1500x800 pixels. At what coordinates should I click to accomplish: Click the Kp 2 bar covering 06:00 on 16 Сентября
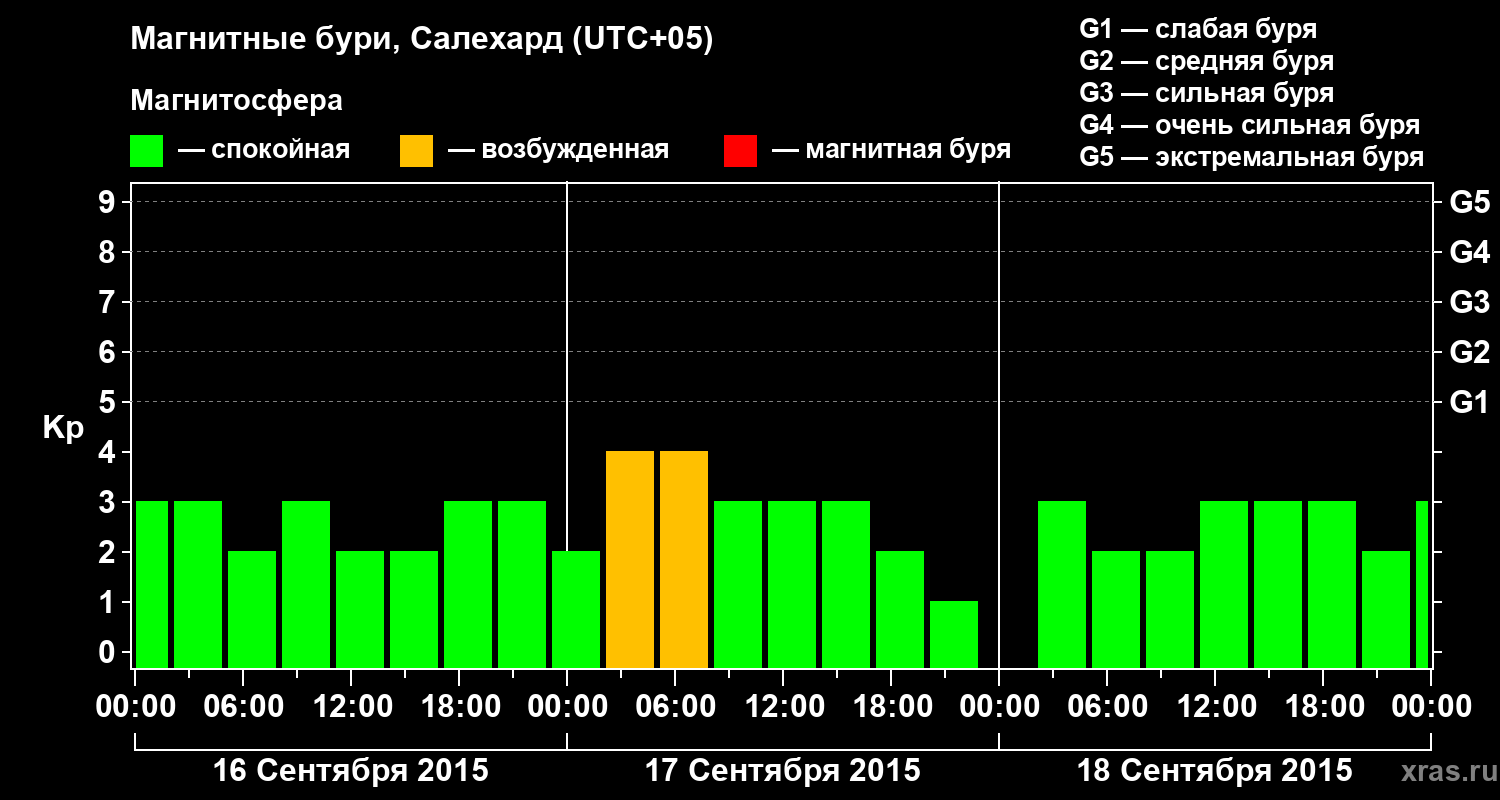coord(252,609)
